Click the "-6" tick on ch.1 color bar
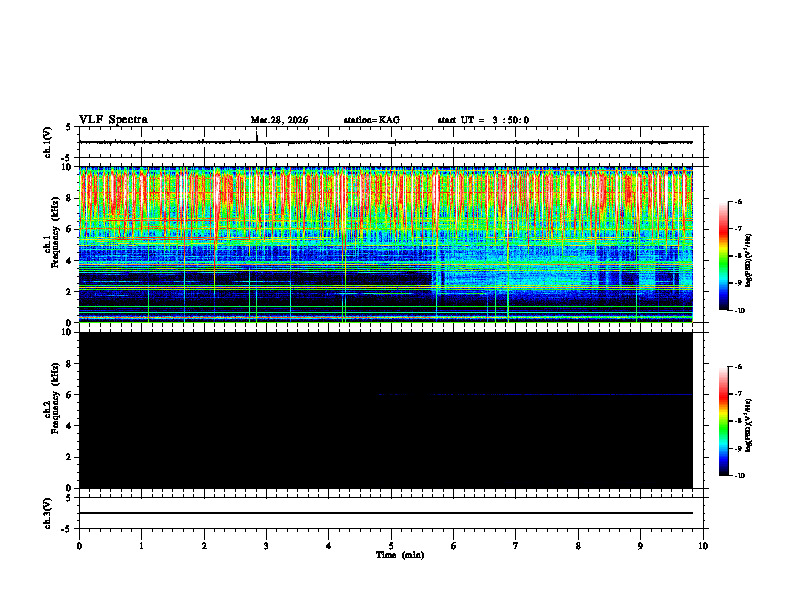792x612 pixels. coord(738,201)
